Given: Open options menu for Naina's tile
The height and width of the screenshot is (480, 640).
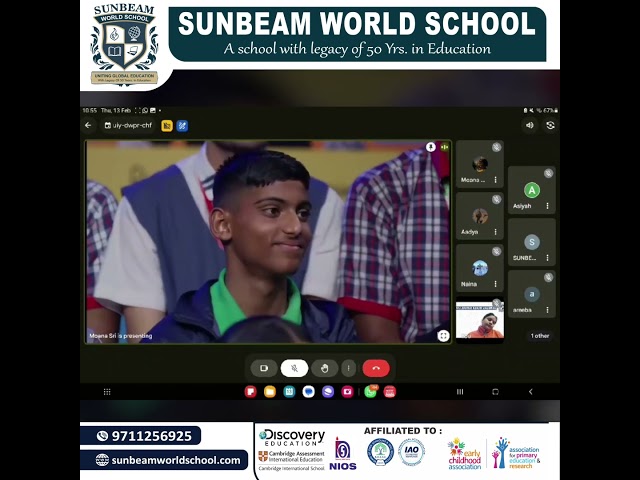Looking at the screenshot, I should [x=496, y=284].
